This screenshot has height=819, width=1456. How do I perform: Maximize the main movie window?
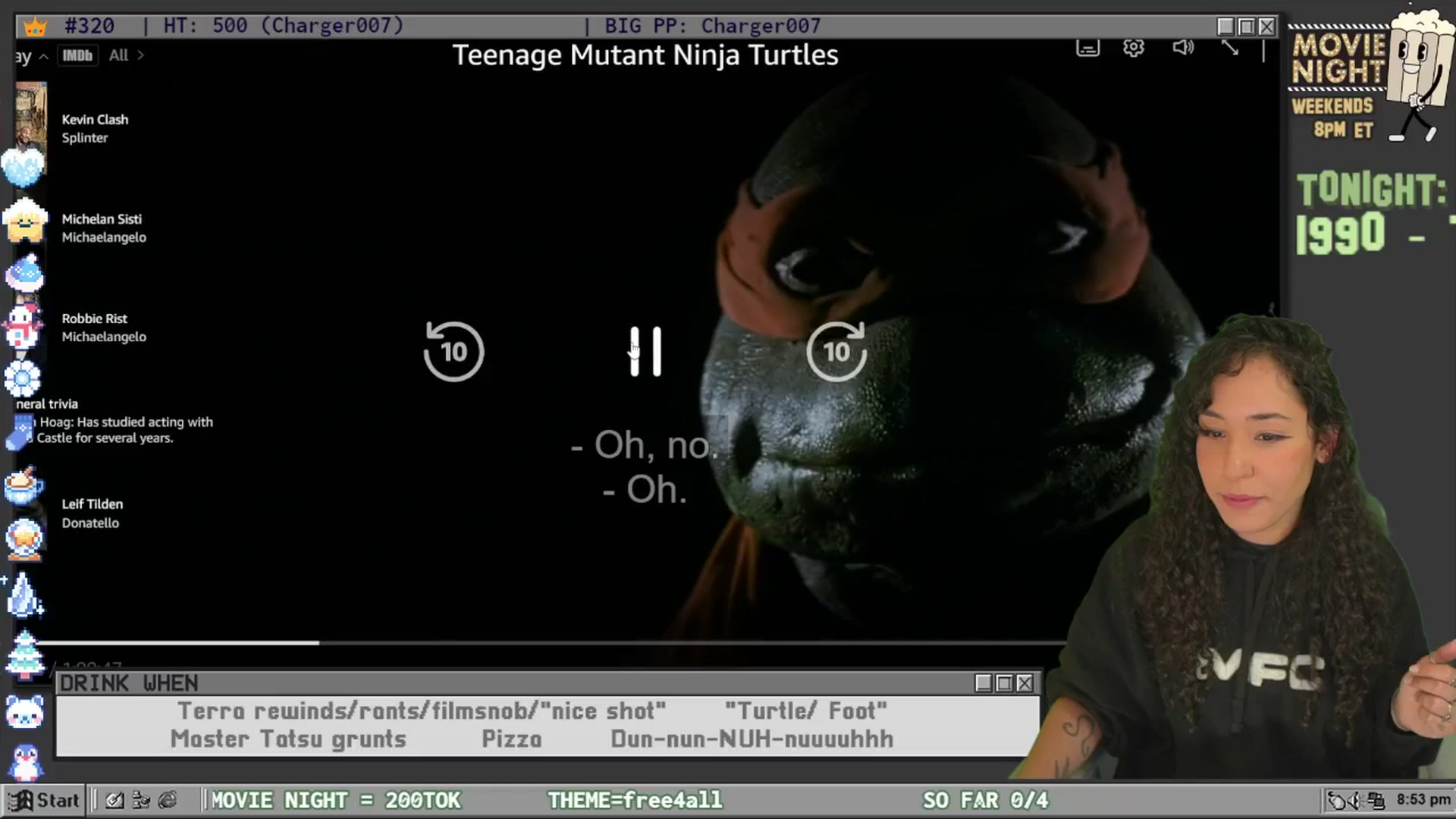click(1246, 27)
